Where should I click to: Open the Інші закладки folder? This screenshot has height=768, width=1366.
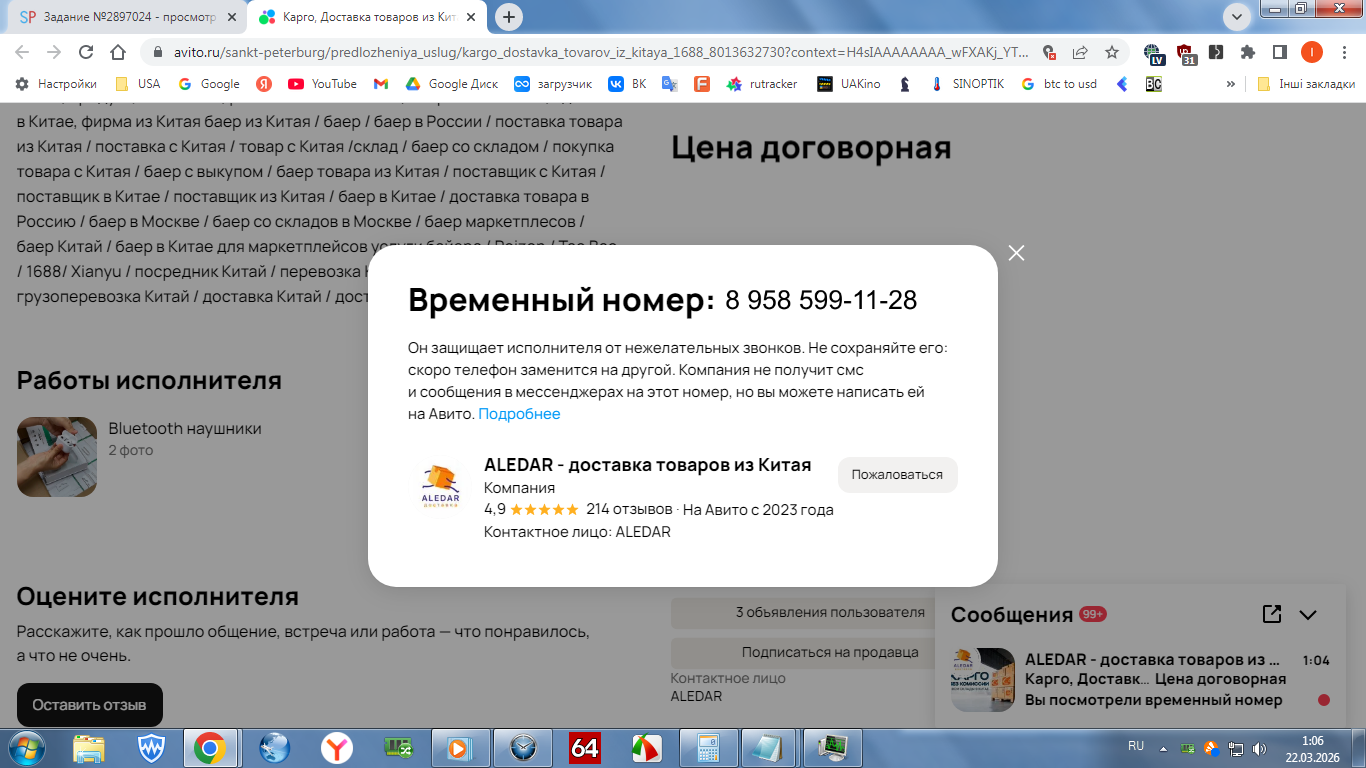tap(1306, 84)
